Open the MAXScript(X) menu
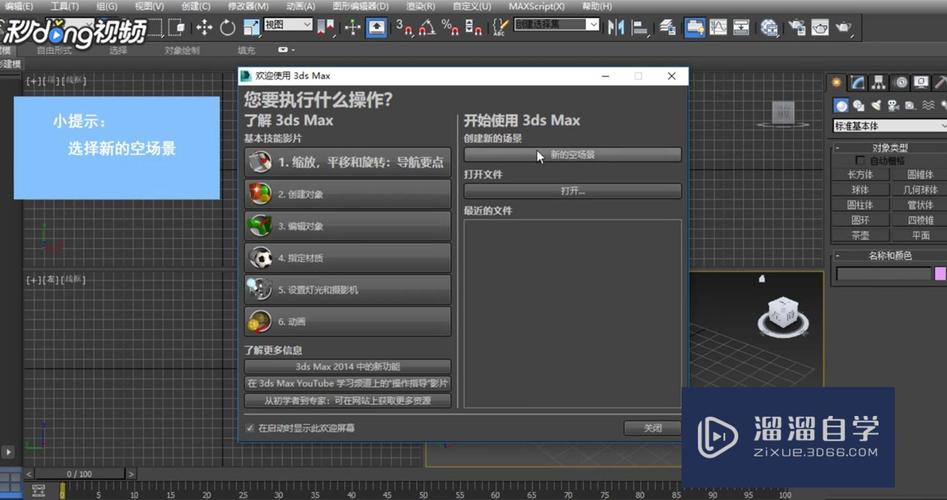 tap(536, 6)
